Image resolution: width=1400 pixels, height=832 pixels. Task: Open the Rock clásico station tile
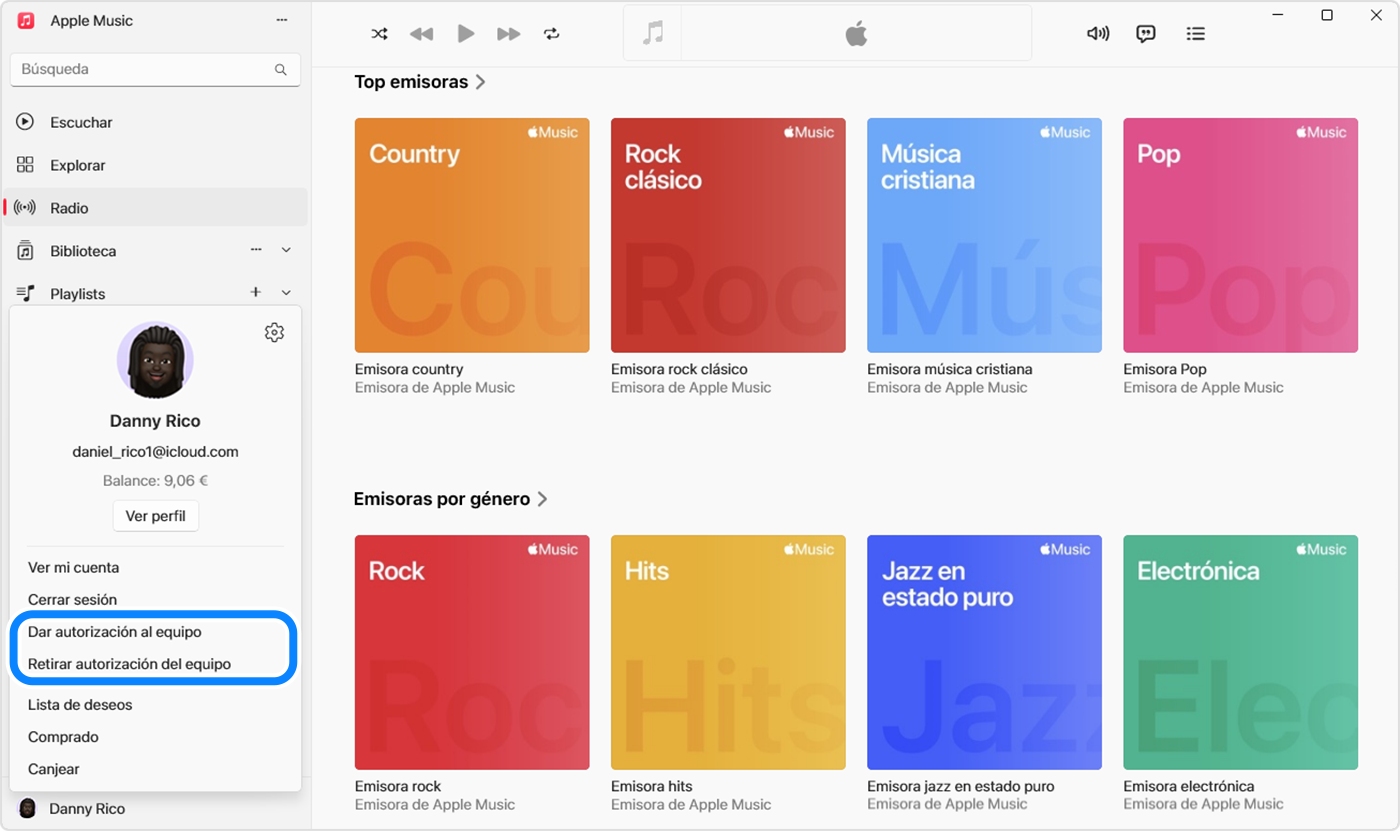728,235
